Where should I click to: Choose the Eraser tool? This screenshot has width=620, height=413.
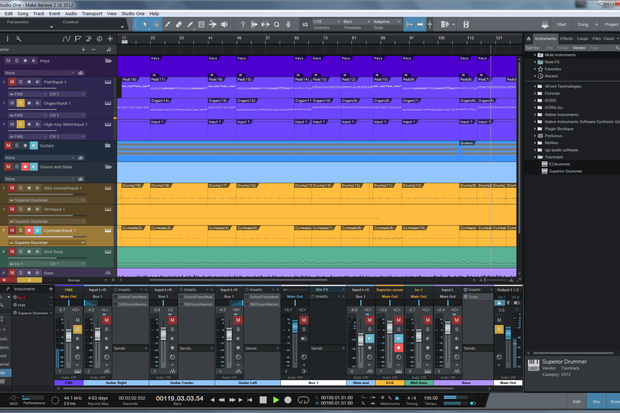click(x=179, y=25)
